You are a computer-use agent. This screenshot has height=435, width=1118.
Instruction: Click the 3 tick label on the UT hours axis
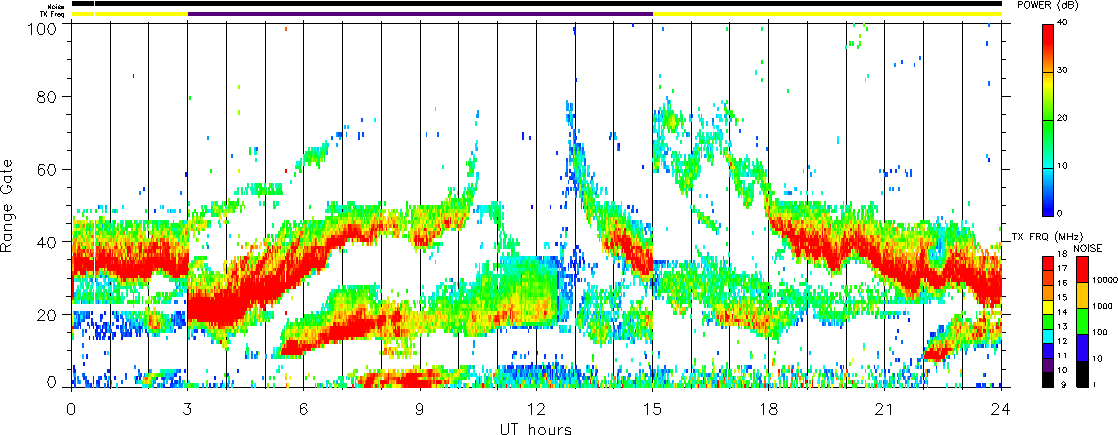[x=188, y=409]
